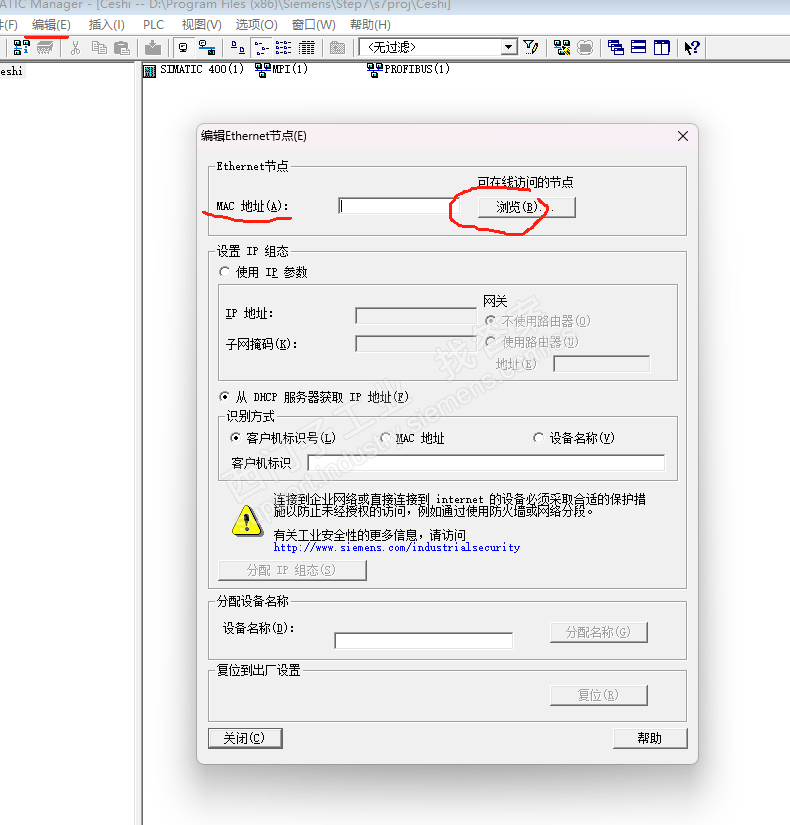Click the 关闭 button in dialog
The width and height of the screenshot is (790, 825).
click(x=245, y=738)
